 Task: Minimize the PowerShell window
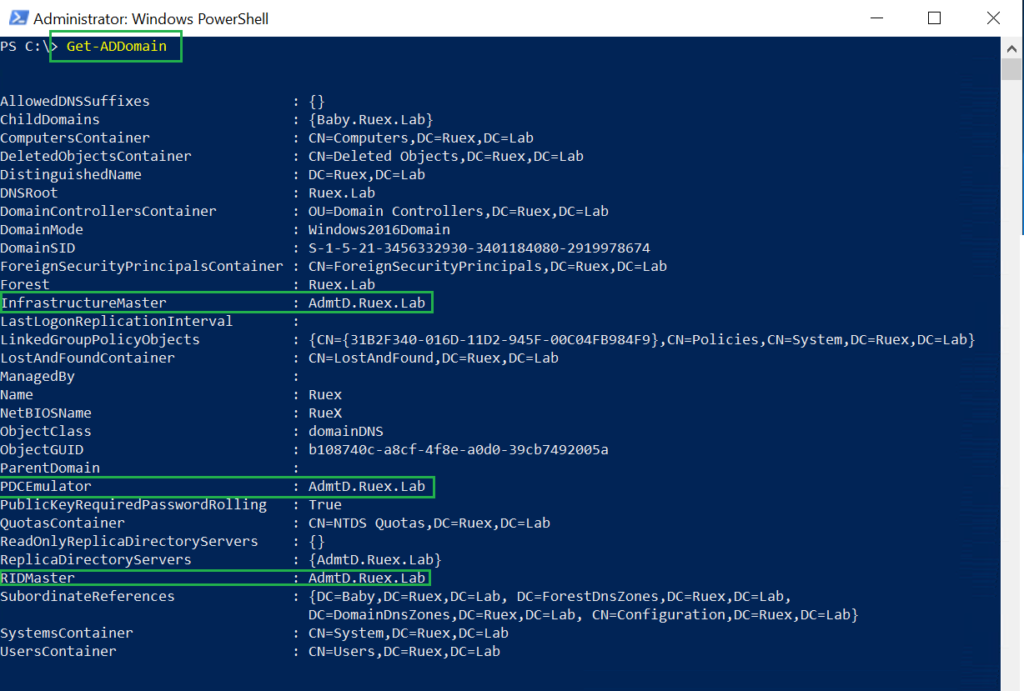[876, 18]
